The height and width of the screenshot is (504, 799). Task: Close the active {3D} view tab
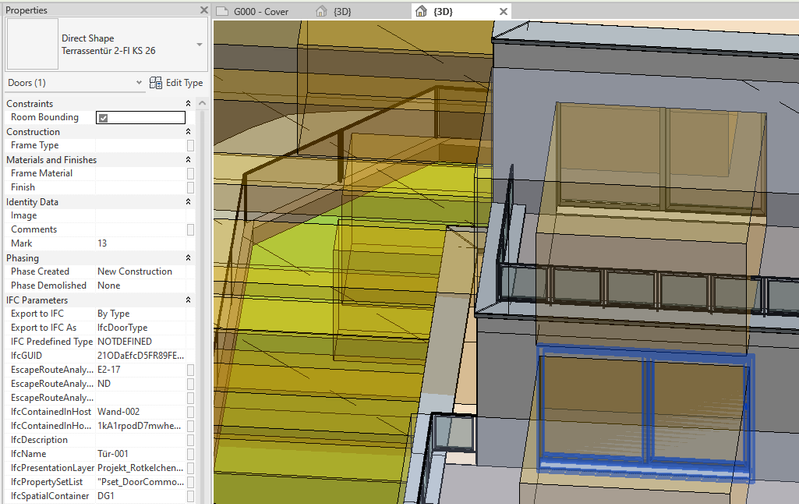pyautogui.click(x=504, y=12)
